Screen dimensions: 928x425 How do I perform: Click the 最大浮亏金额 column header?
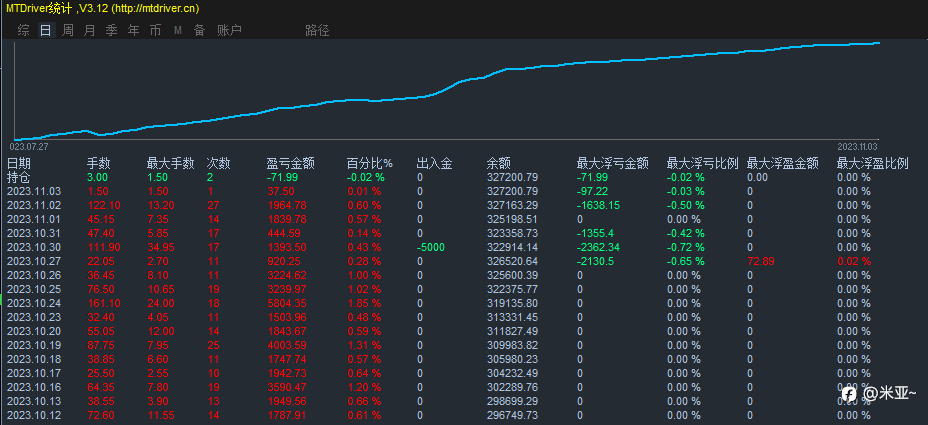[x=613, y=163]
